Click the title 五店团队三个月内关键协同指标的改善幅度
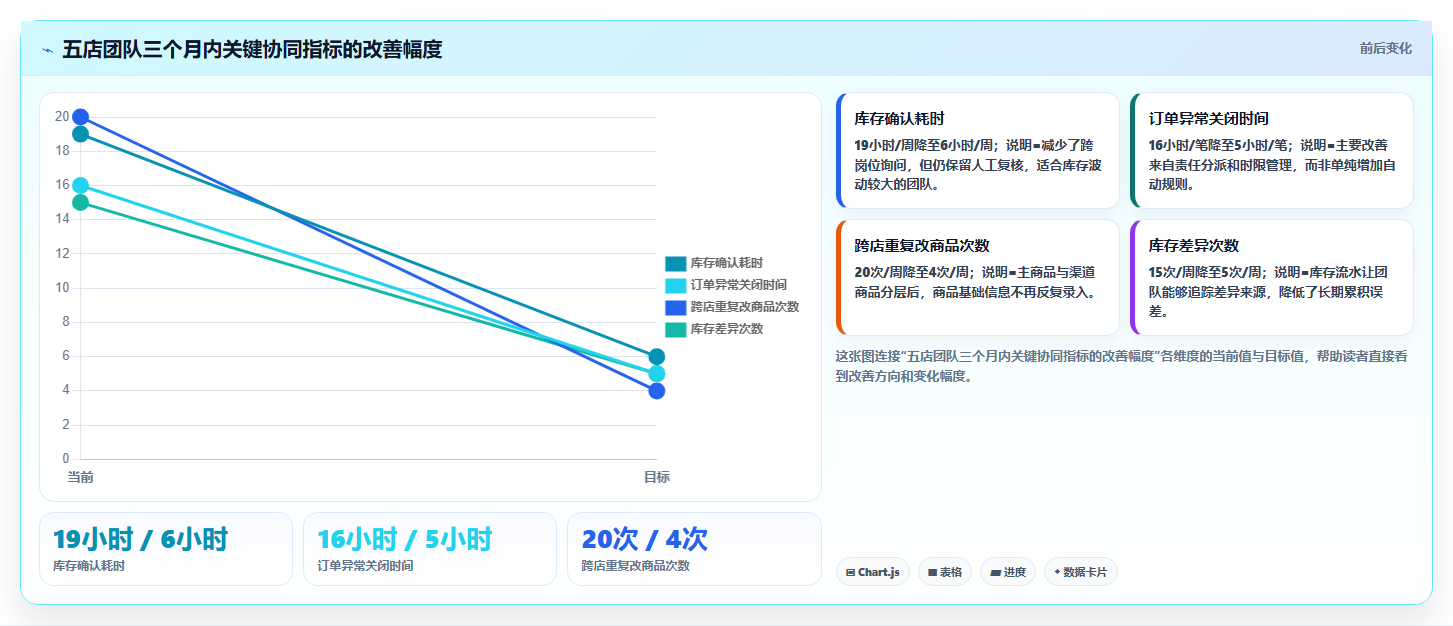This screenshot has width=1453, height=626. pyautogui.click(x=252, y=49)
